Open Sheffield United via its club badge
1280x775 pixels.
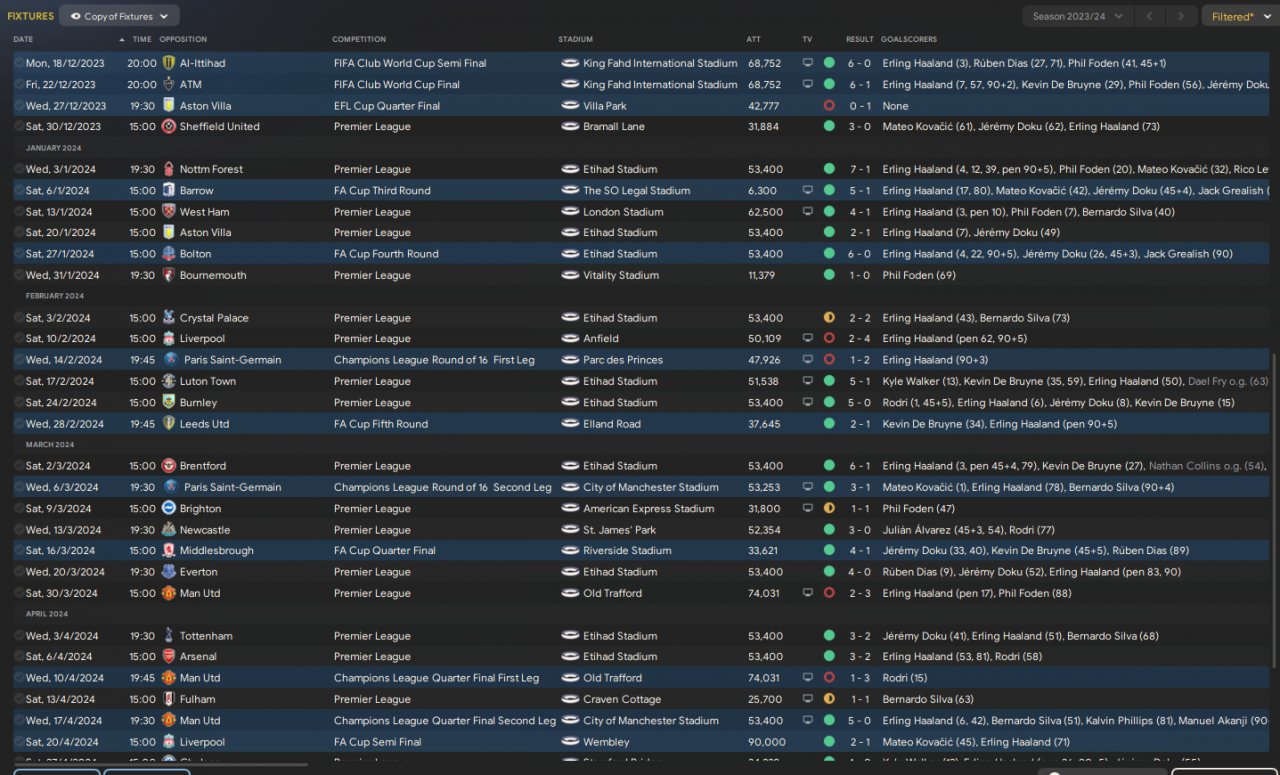pos(169,127)
